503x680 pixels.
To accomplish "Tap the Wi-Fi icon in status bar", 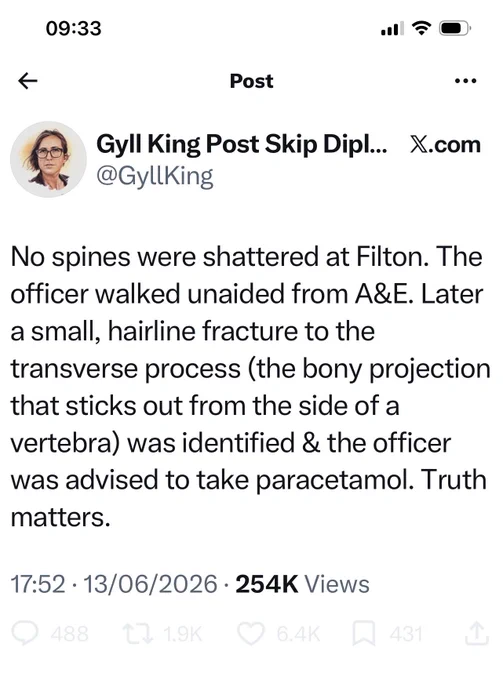I will pyautogui.click(x=421, y=28).
